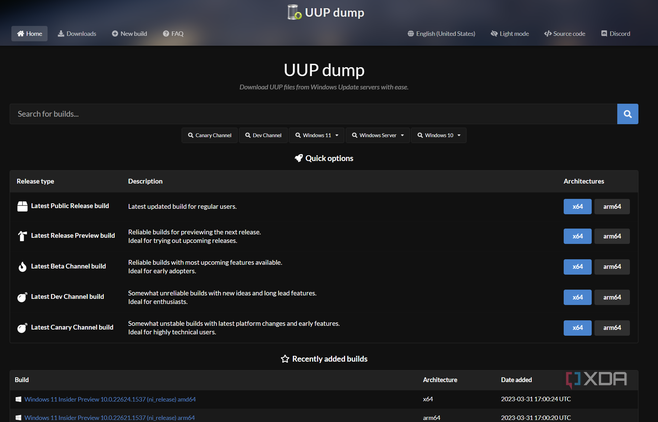
Task: Click the 'Latest Beta Channel build' label
Action: tap(68, 266)
